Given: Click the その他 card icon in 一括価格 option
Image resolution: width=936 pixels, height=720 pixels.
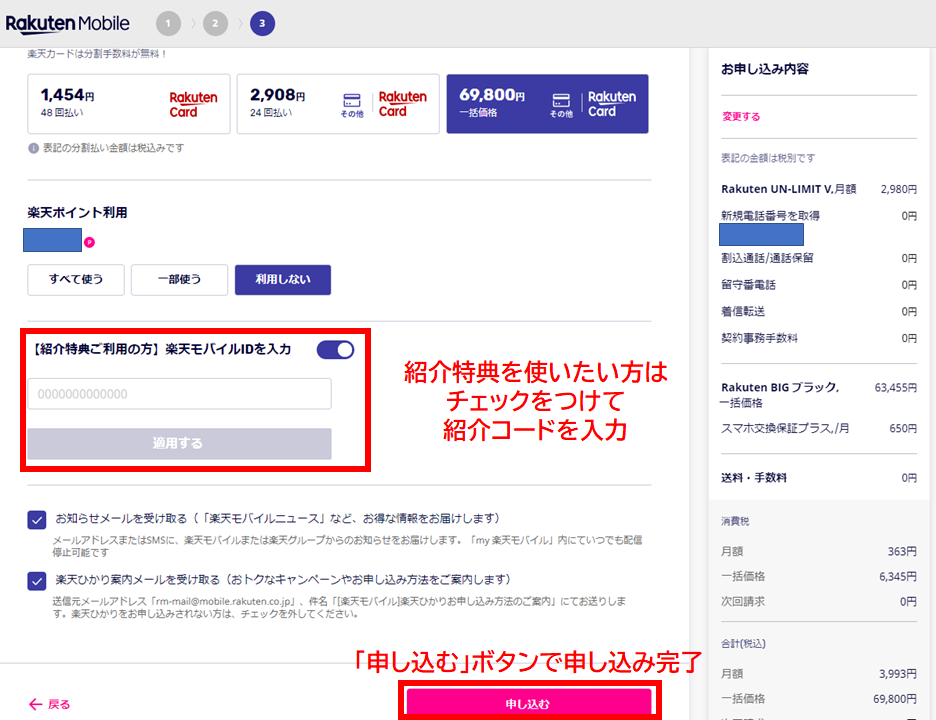Looking at the screenshot, I should pos(561,105).
